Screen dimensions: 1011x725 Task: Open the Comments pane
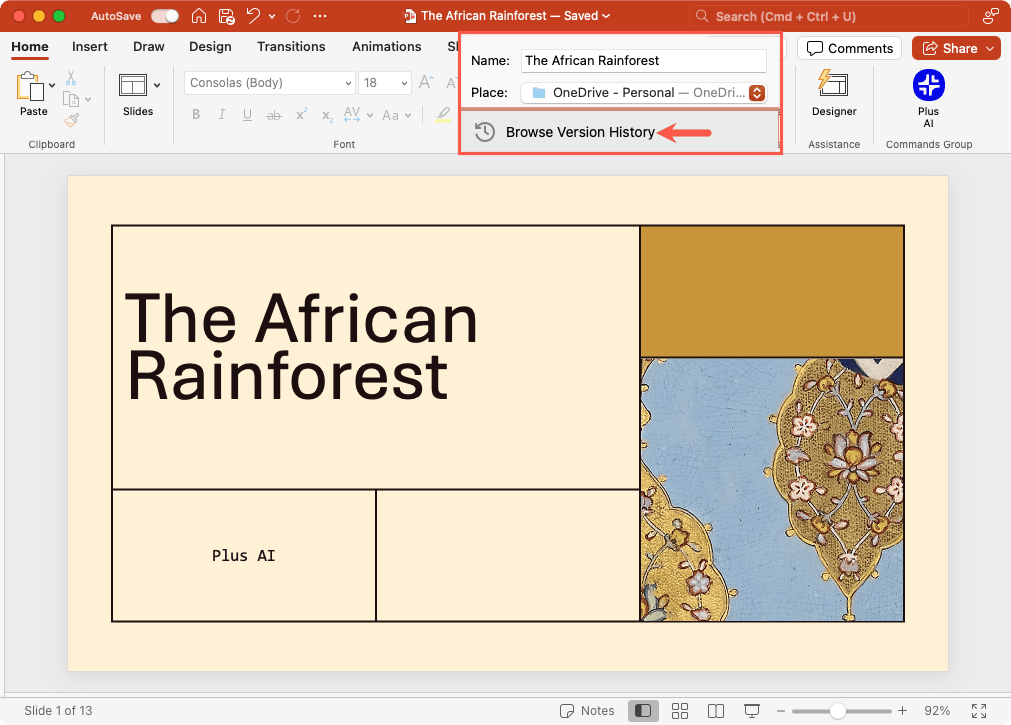click(849, 48)
